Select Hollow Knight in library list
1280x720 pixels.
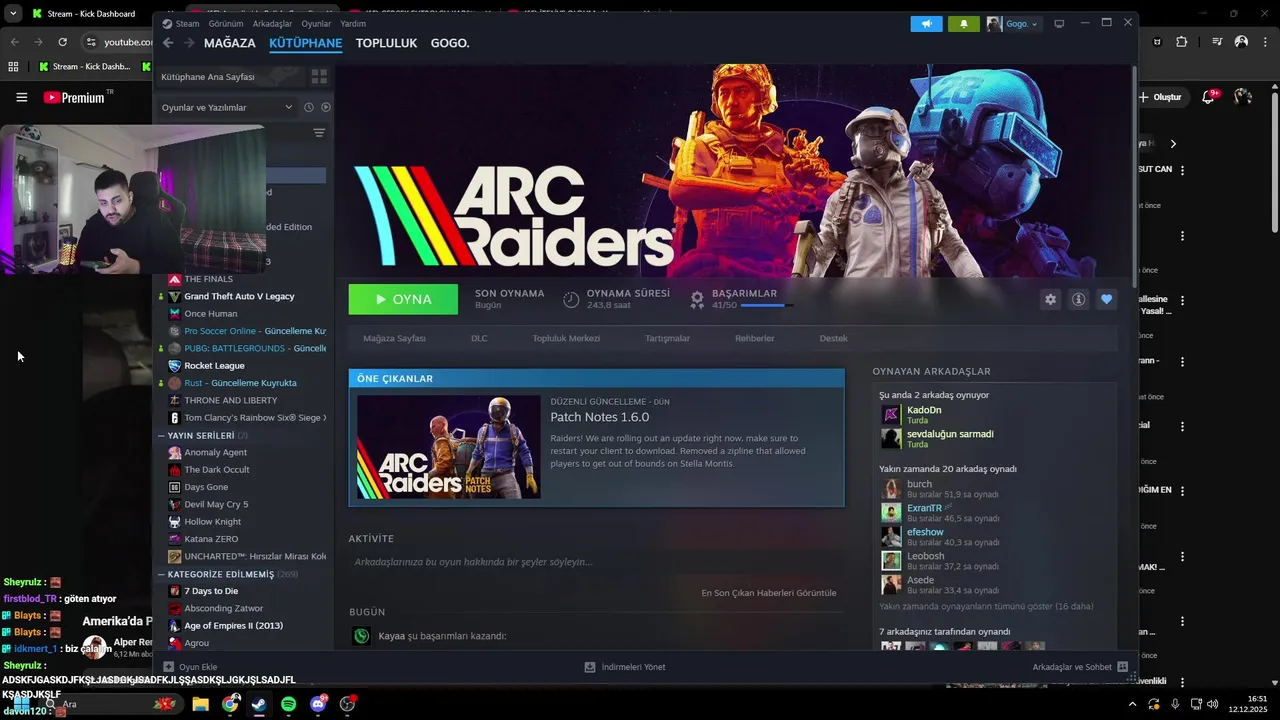coord(212,521)
